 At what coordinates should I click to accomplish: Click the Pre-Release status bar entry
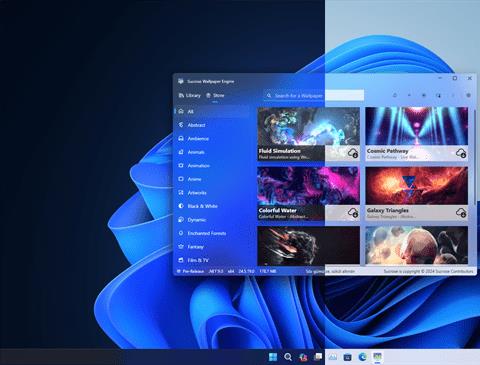coord(190,271)
